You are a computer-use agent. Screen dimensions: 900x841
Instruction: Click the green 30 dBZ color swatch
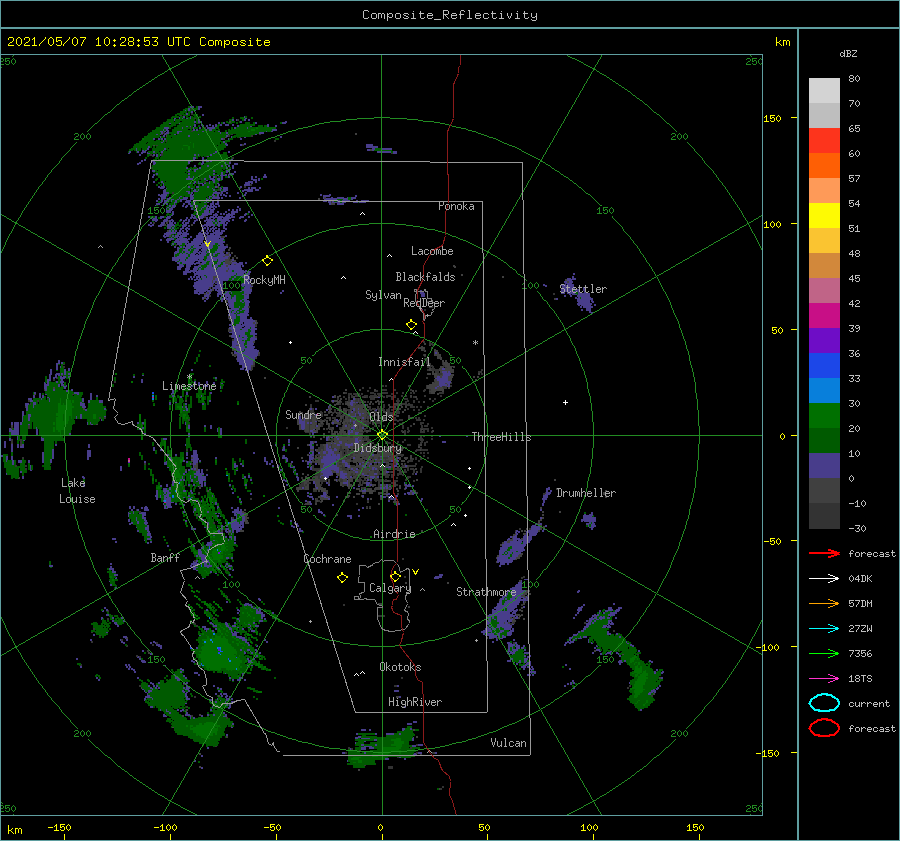tap(824, 415)
